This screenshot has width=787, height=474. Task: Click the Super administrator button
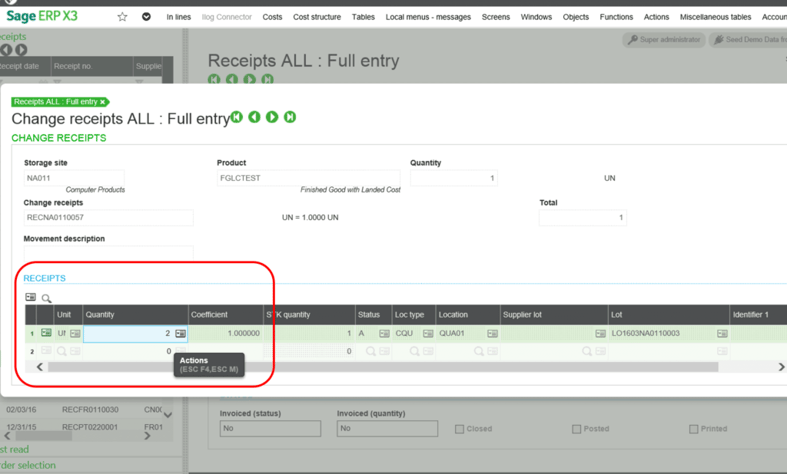[x=664, y=40]
